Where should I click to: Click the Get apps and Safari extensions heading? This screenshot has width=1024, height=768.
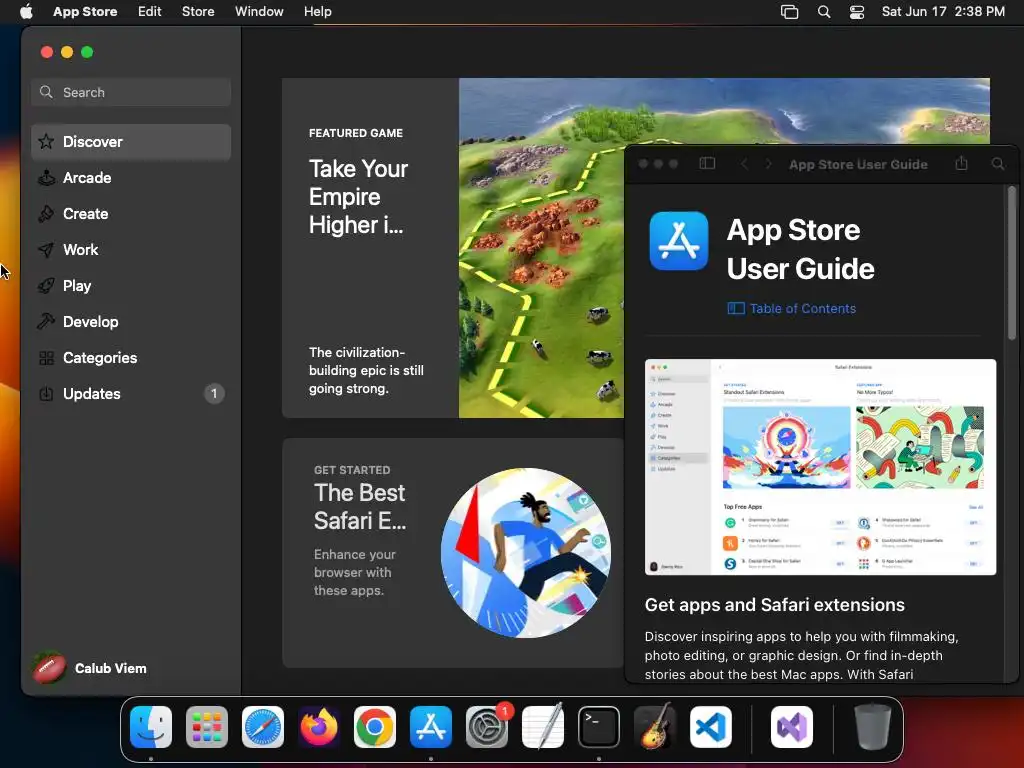point(775,605)
